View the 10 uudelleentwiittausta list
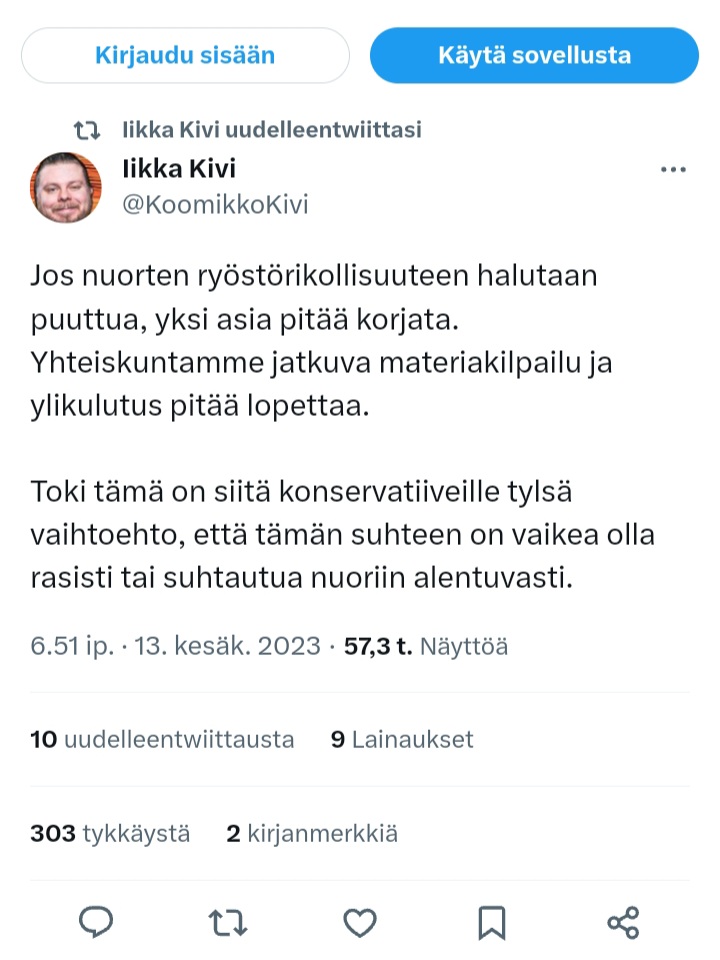The width and height of the screenshot is (720, 960). tap(163, 740)
